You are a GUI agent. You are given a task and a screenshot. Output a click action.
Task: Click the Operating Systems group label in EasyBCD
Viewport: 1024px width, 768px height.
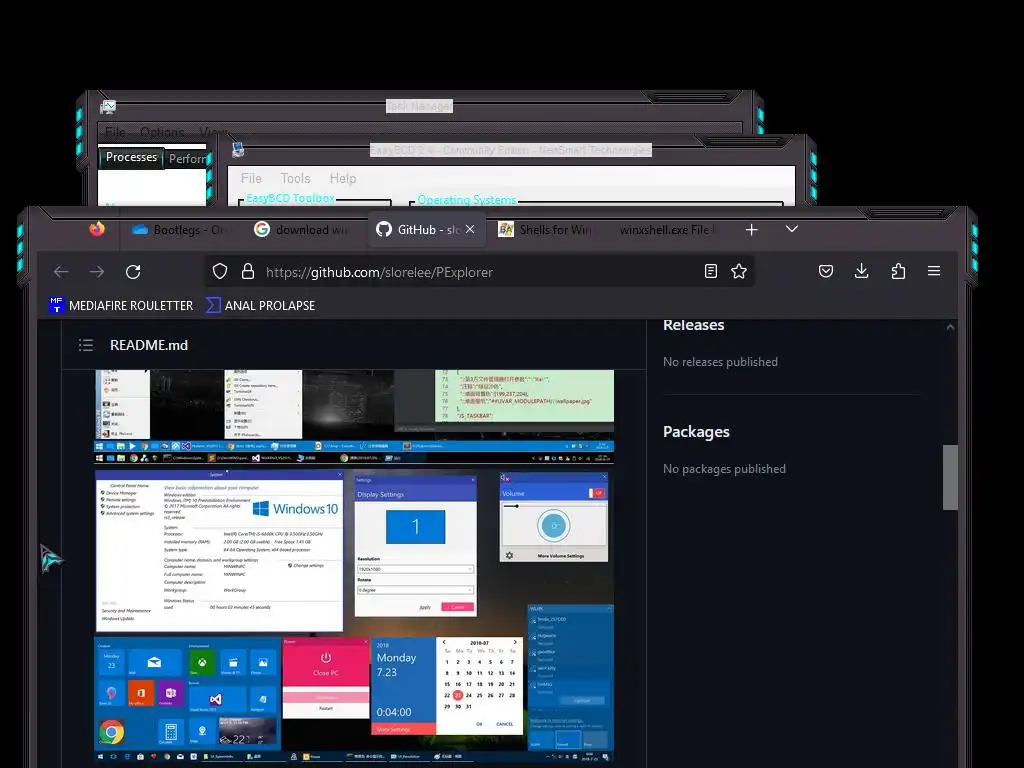click(466, 200)
